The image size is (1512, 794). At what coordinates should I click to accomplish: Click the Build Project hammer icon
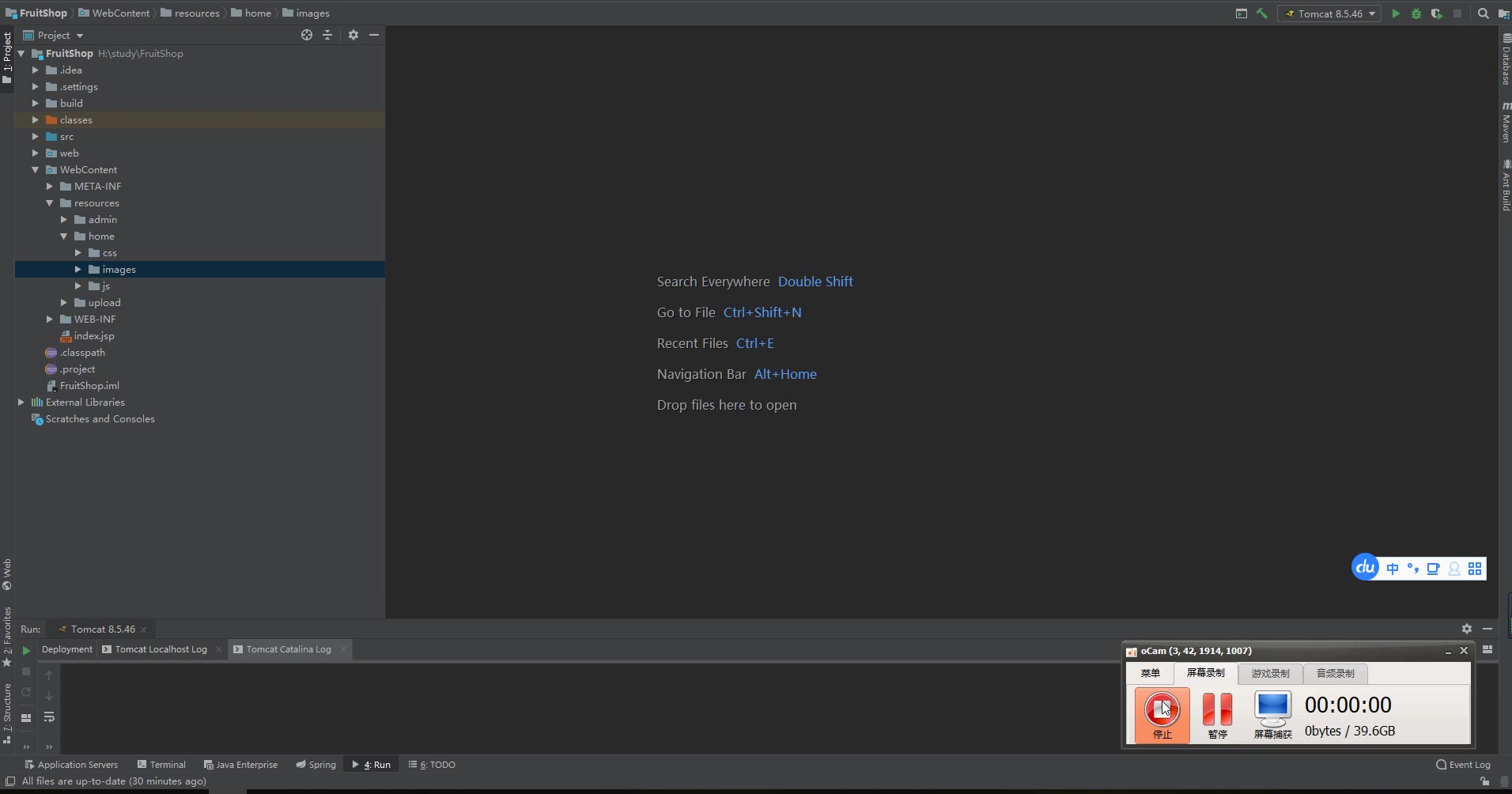pyautogui.click(x=1262, y=13)
